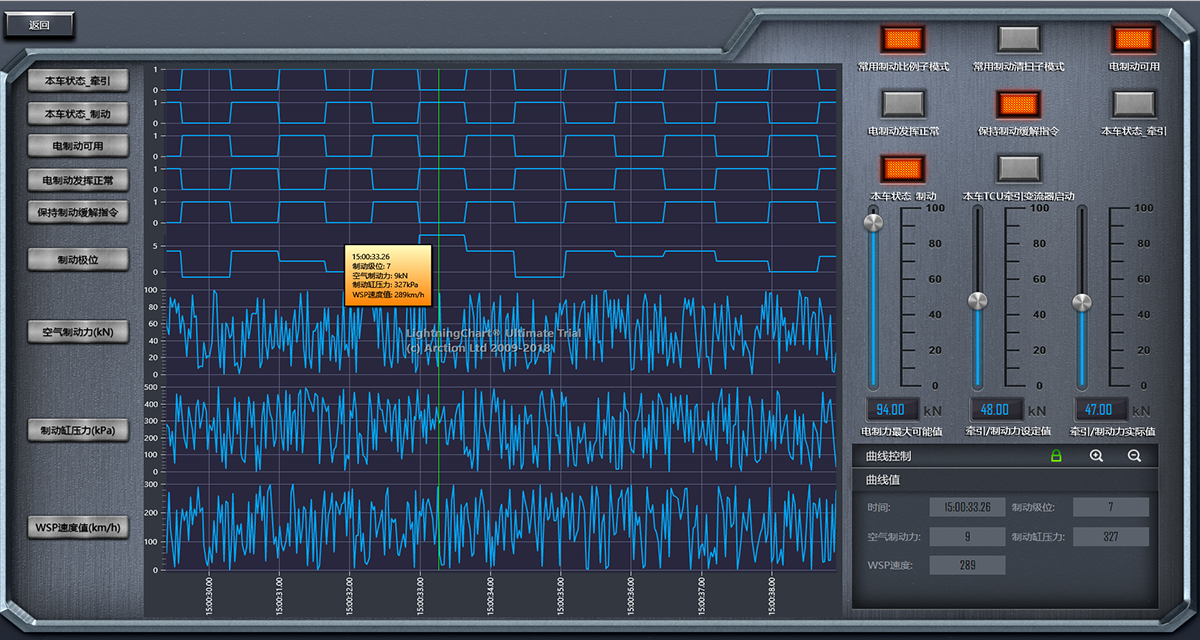Click the 时间 value field showing 15:00:33.26

pyautogui.click(x=967, y=507)
